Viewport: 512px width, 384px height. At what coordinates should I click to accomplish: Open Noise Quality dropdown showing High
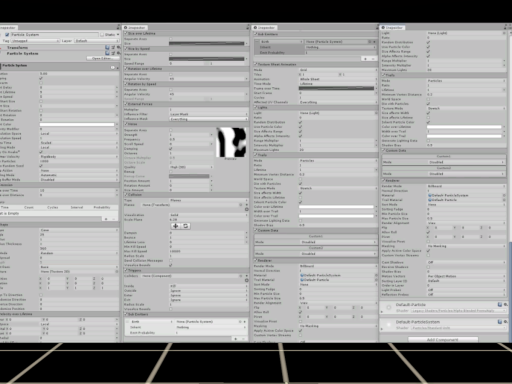point(191,167)
